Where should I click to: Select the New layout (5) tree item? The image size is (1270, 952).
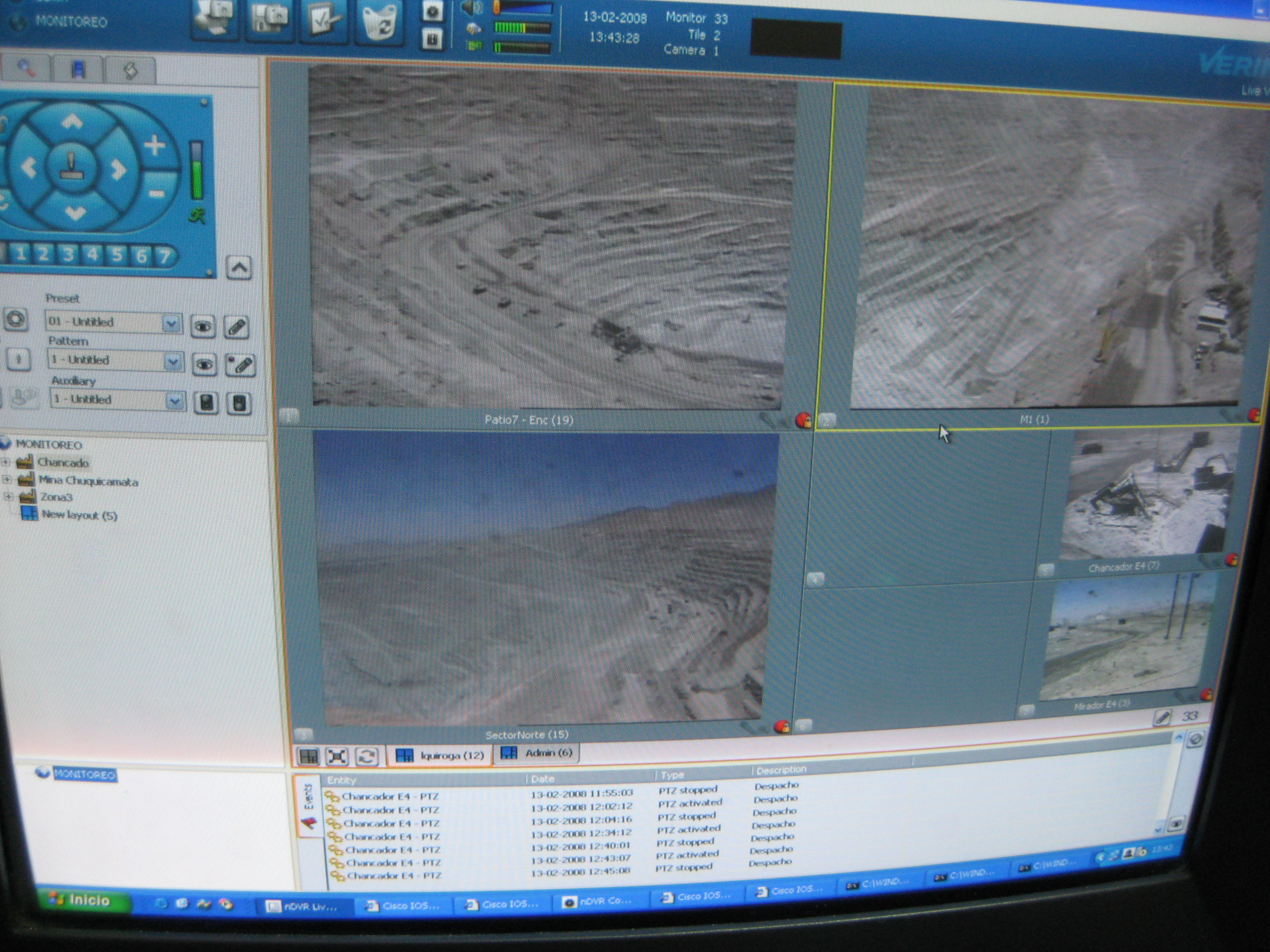(x=69, y=514)
